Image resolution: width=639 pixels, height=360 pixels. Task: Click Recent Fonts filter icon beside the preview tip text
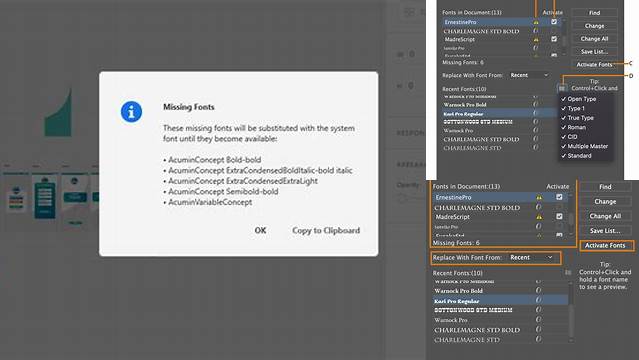point(568,272)
